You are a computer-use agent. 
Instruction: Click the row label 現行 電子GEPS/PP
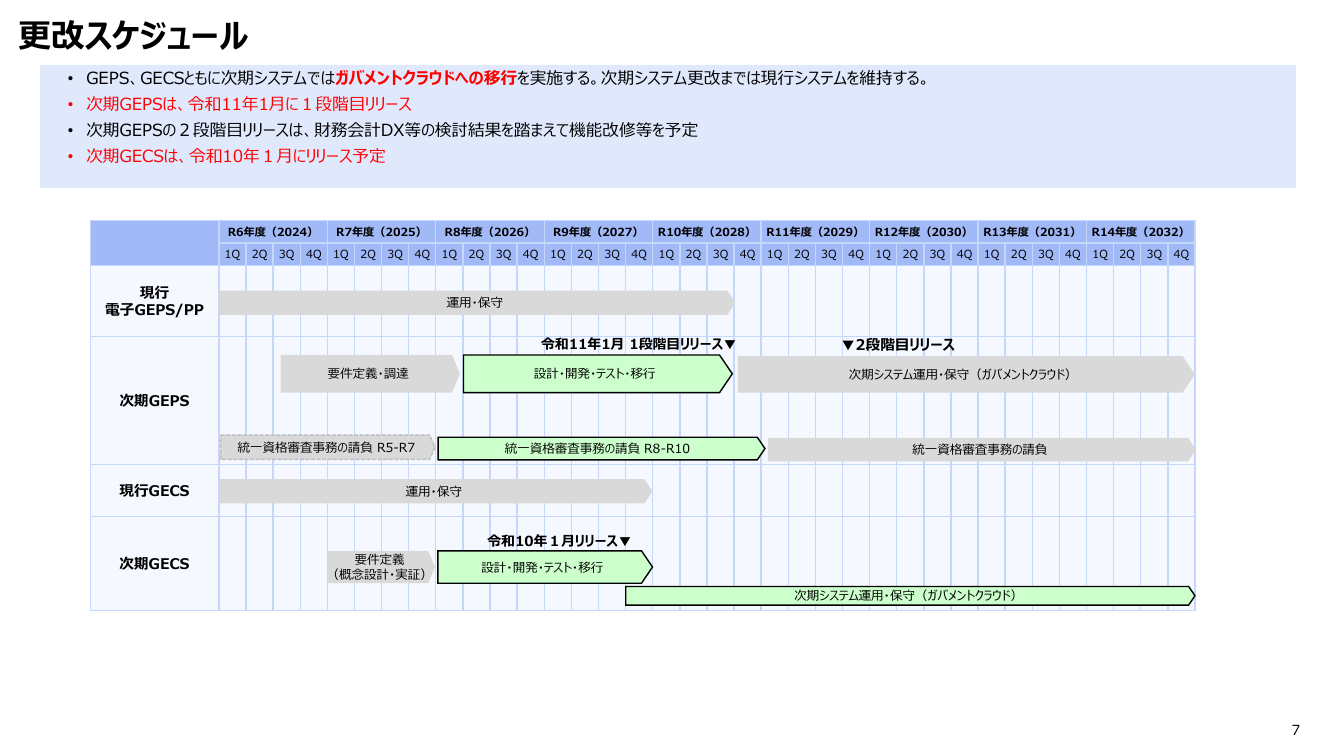click(x=154, y=301)
